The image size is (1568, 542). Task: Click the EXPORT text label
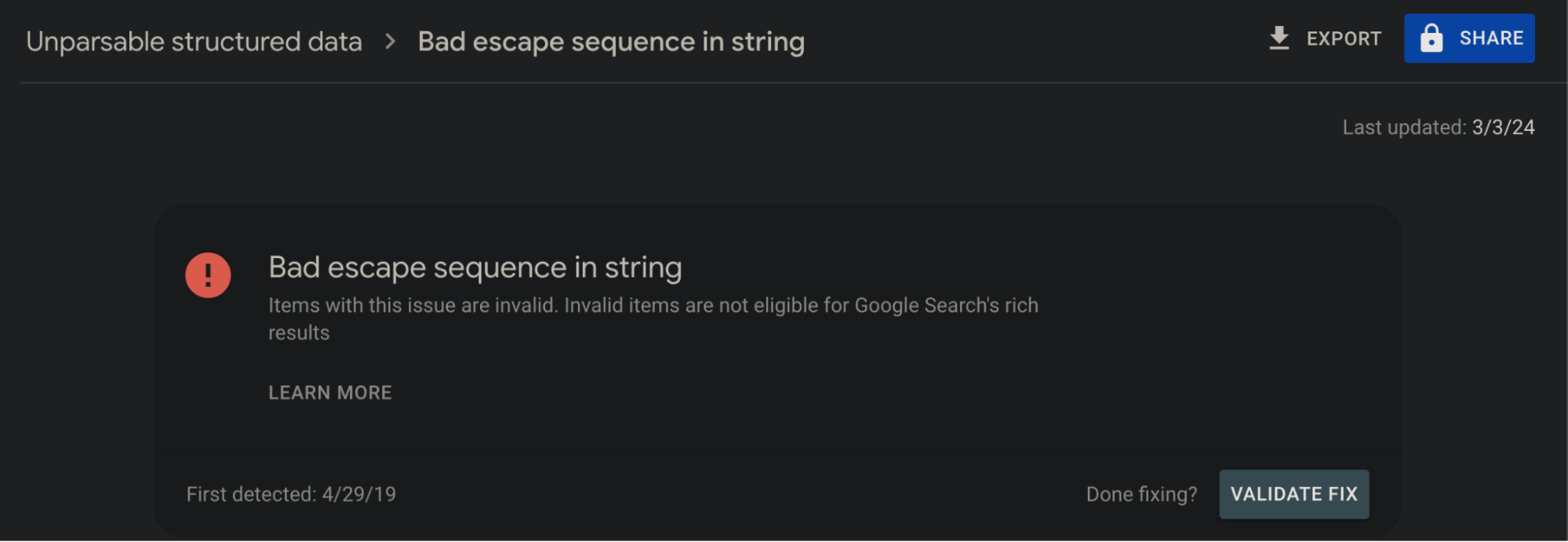pos(1344,38)
